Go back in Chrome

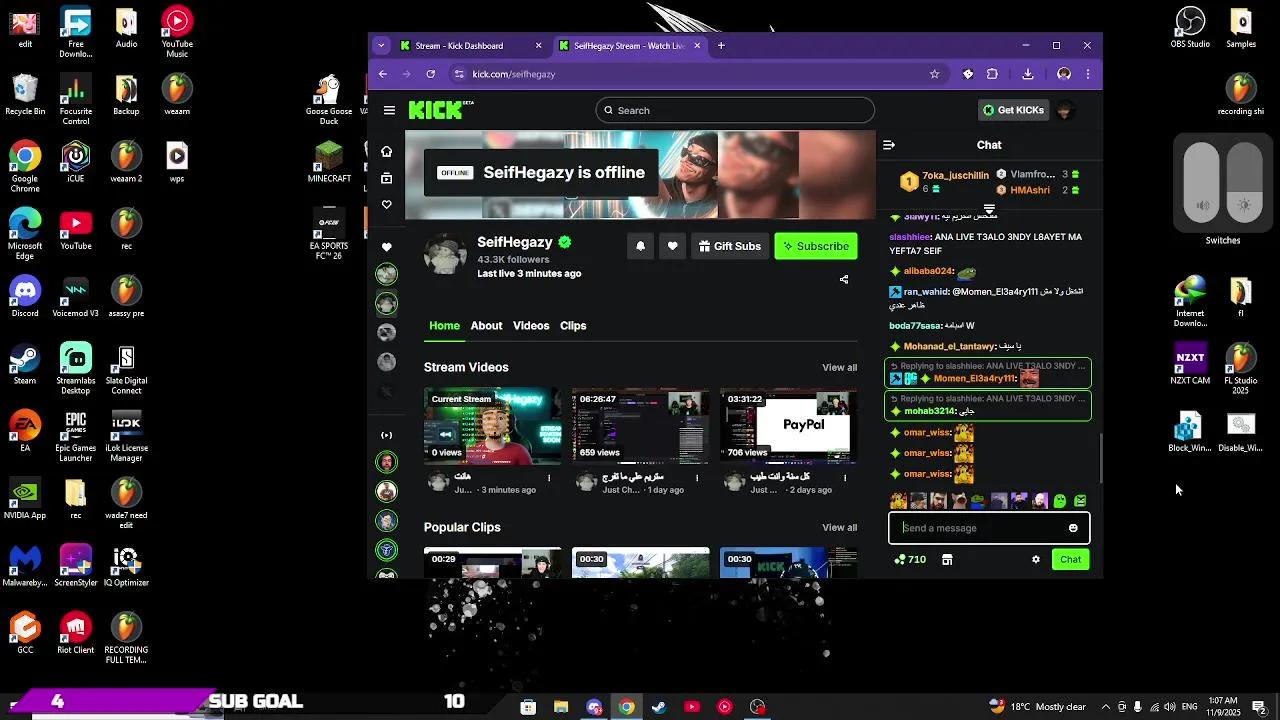382,74
